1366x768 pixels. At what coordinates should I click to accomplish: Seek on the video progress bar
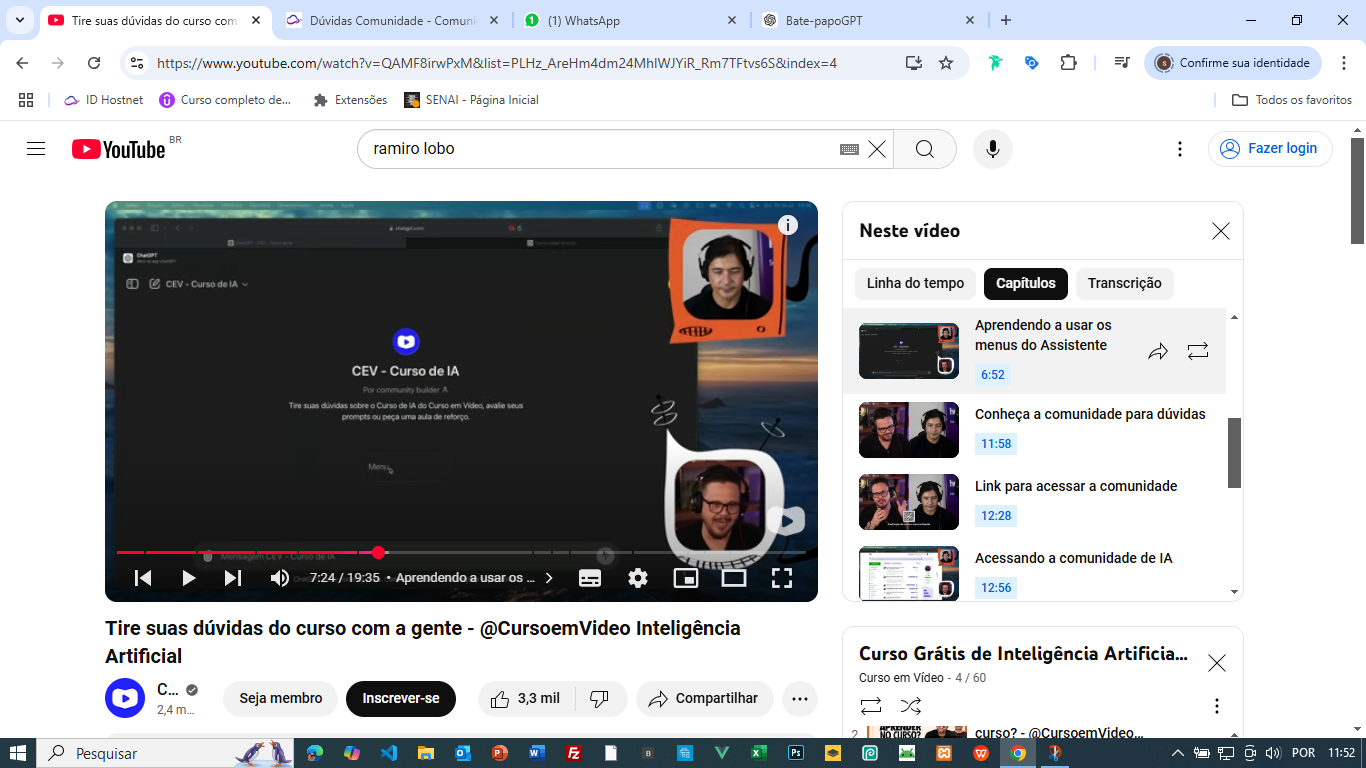[461, 552]
